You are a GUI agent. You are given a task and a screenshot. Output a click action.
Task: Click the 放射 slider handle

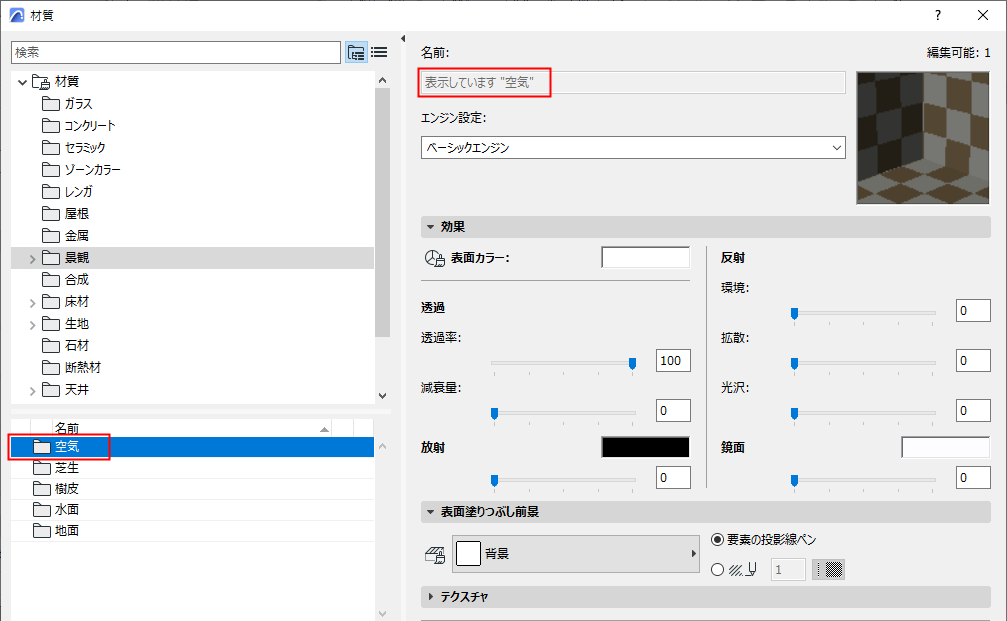point(495,481)
